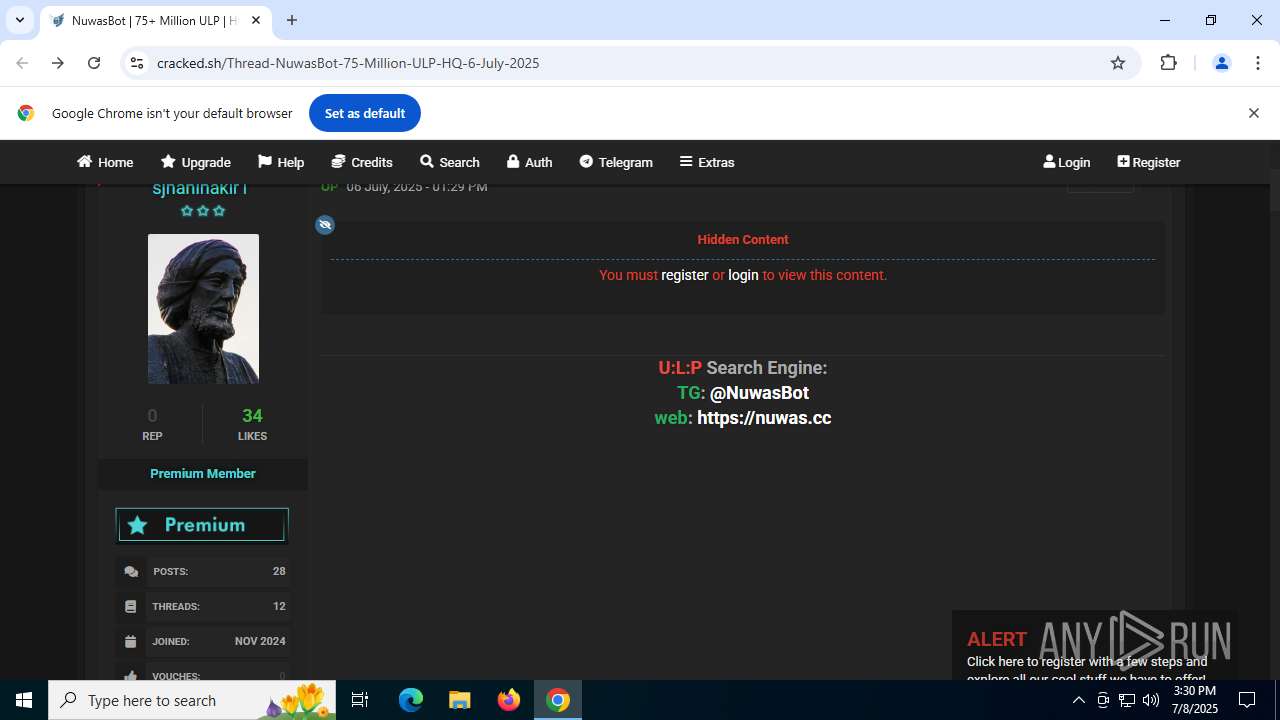Launch Firefox from taskbar
The width and height of the screenshot is (1280, 720).
[x=509, y=700]
